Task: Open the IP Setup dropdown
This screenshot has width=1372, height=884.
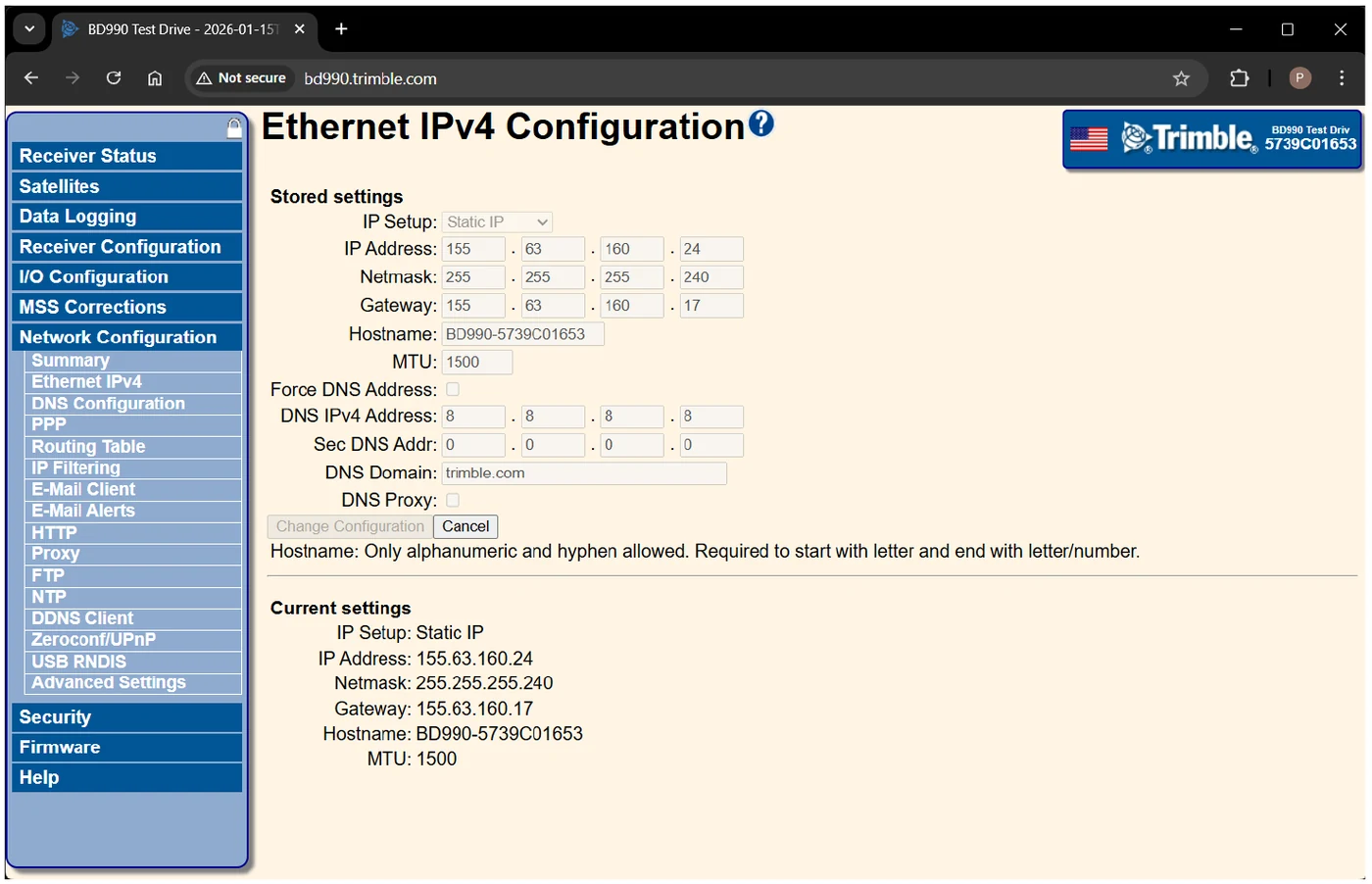Action: [x=497, y=222]
